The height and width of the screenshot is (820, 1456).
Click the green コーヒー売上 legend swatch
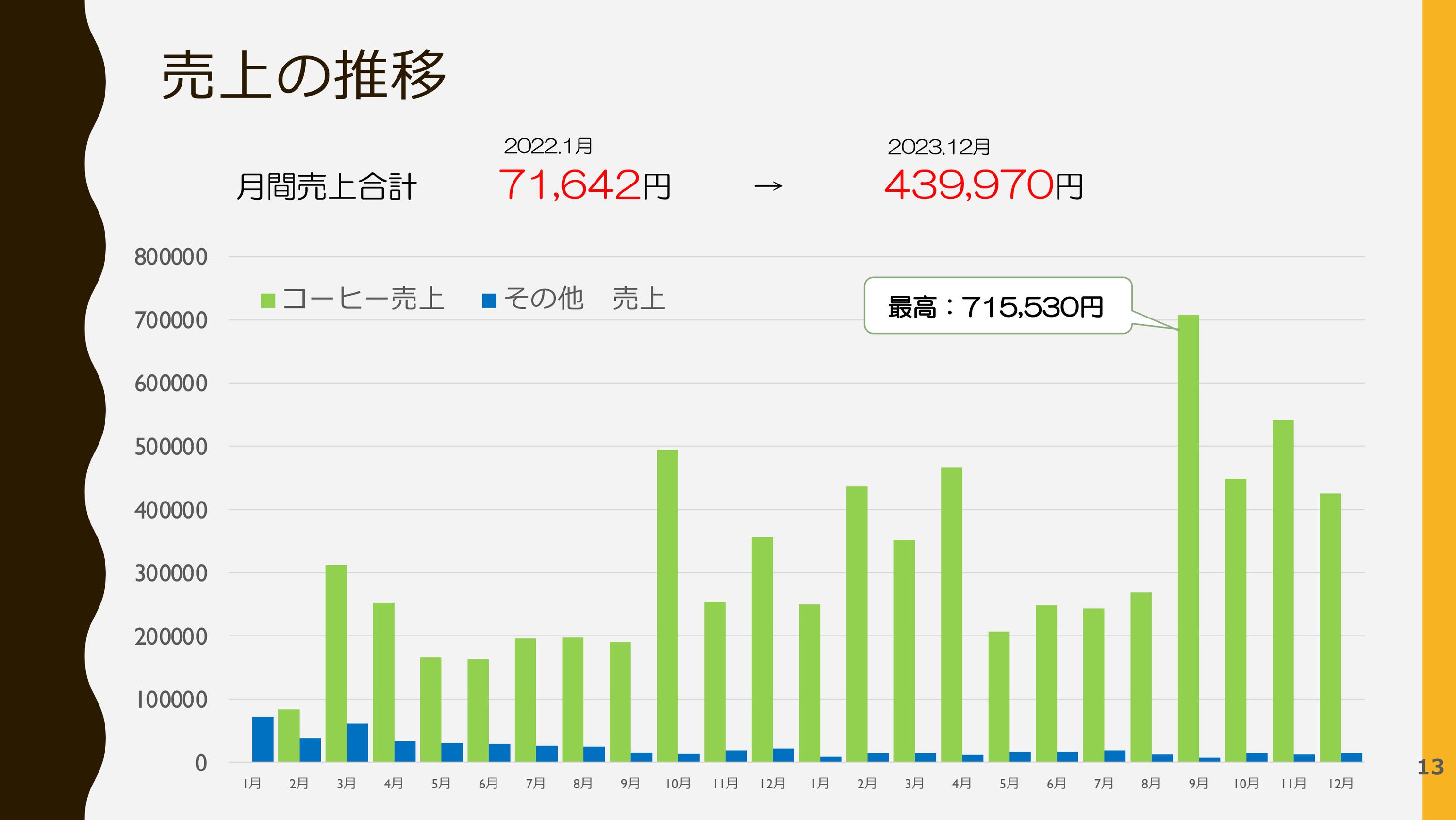pyautogui.click(x=268, y=301)
